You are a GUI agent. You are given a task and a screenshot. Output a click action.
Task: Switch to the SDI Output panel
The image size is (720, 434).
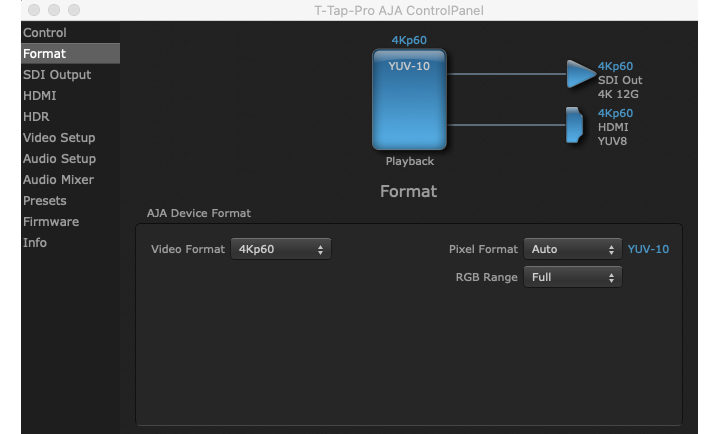coord(57,75)
